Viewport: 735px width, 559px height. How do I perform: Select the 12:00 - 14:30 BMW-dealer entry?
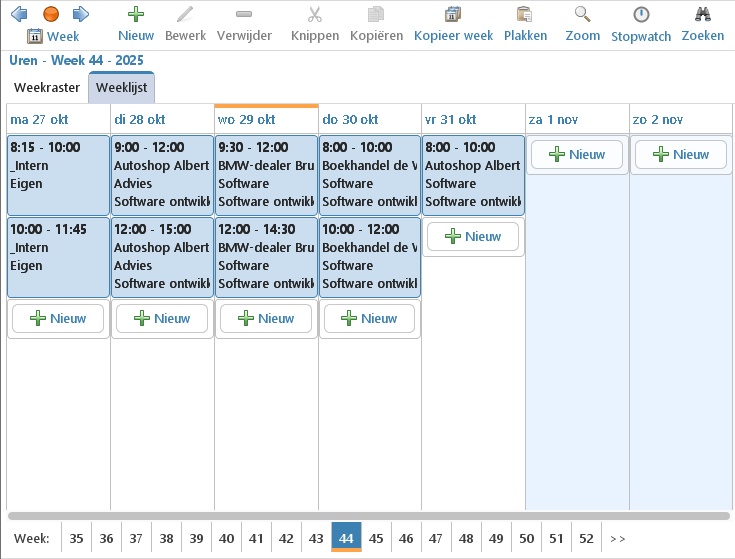(266, 257)
